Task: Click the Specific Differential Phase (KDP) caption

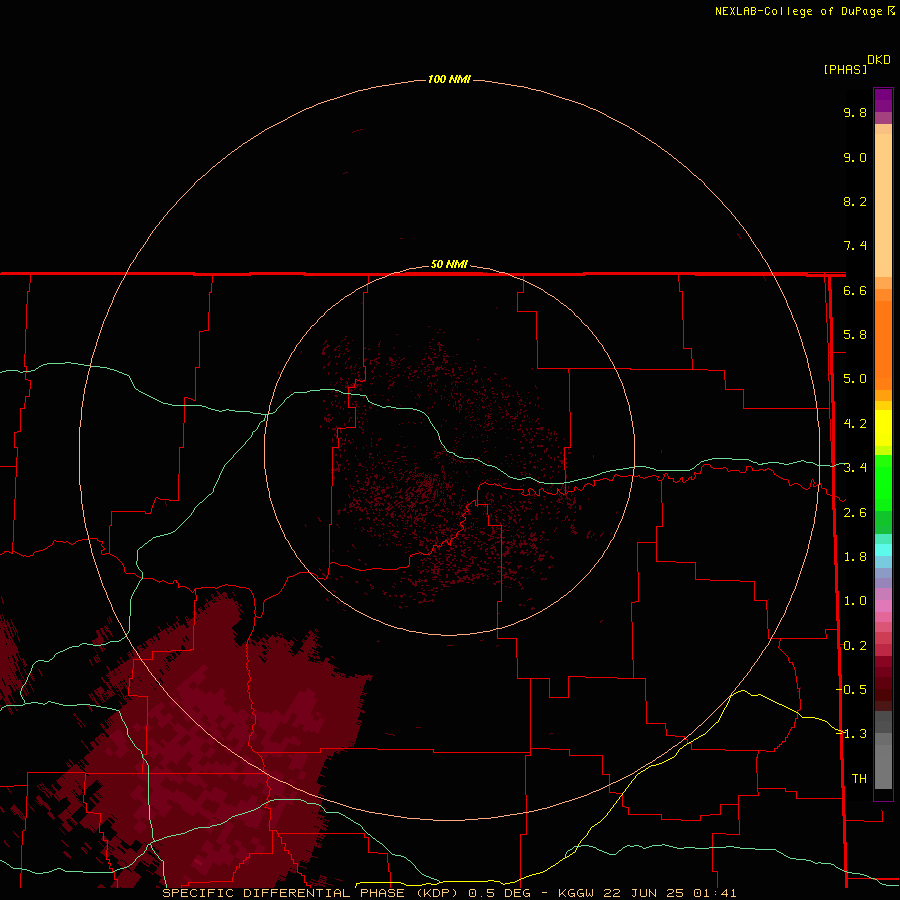Action: click(x=449, y=893)
